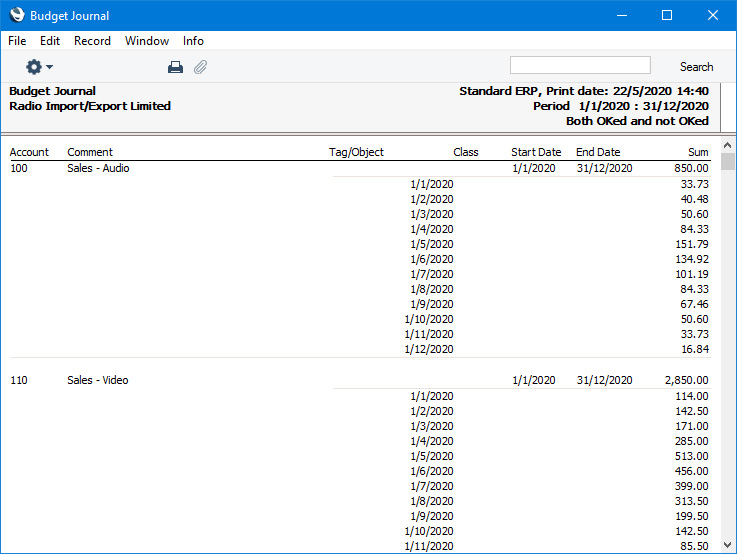Click the Sales - Audio comment
Screen dimensions: 737x554
click(98, 168)
